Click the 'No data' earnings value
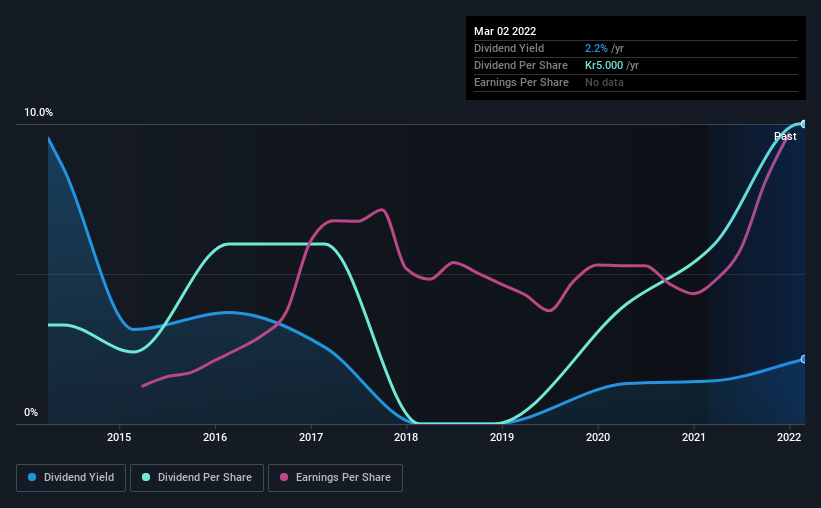 coord(604,82)
